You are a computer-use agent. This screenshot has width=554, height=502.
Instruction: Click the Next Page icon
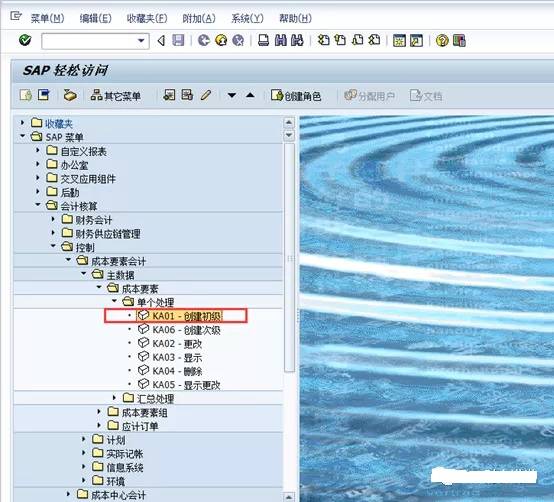coord(358,40)
